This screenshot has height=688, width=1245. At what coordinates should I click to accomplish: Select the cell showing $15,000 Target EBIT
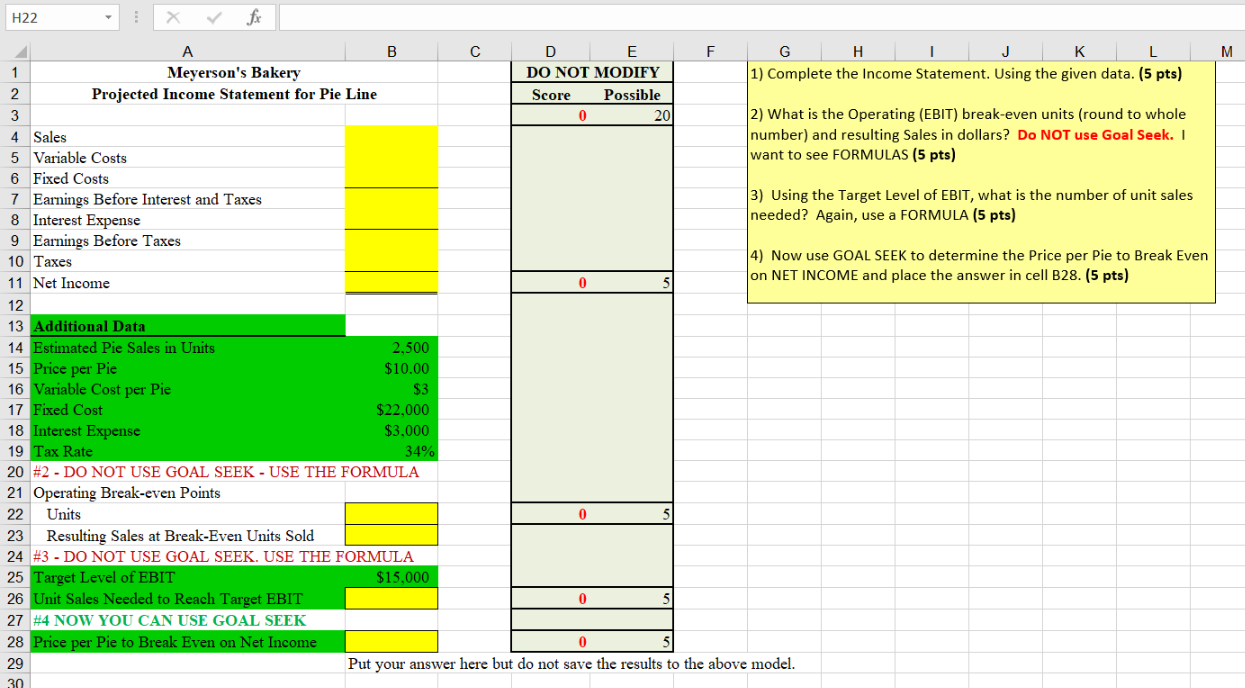point(391,577)
